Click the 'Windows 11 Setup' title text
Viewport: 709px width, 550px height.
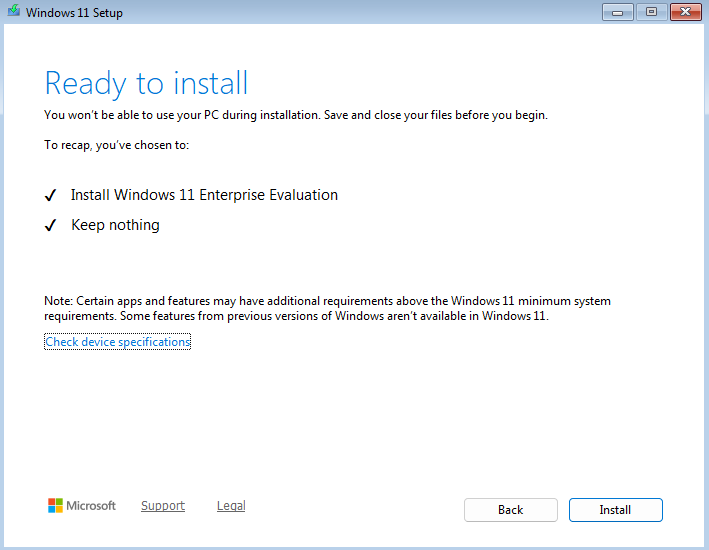74,13
